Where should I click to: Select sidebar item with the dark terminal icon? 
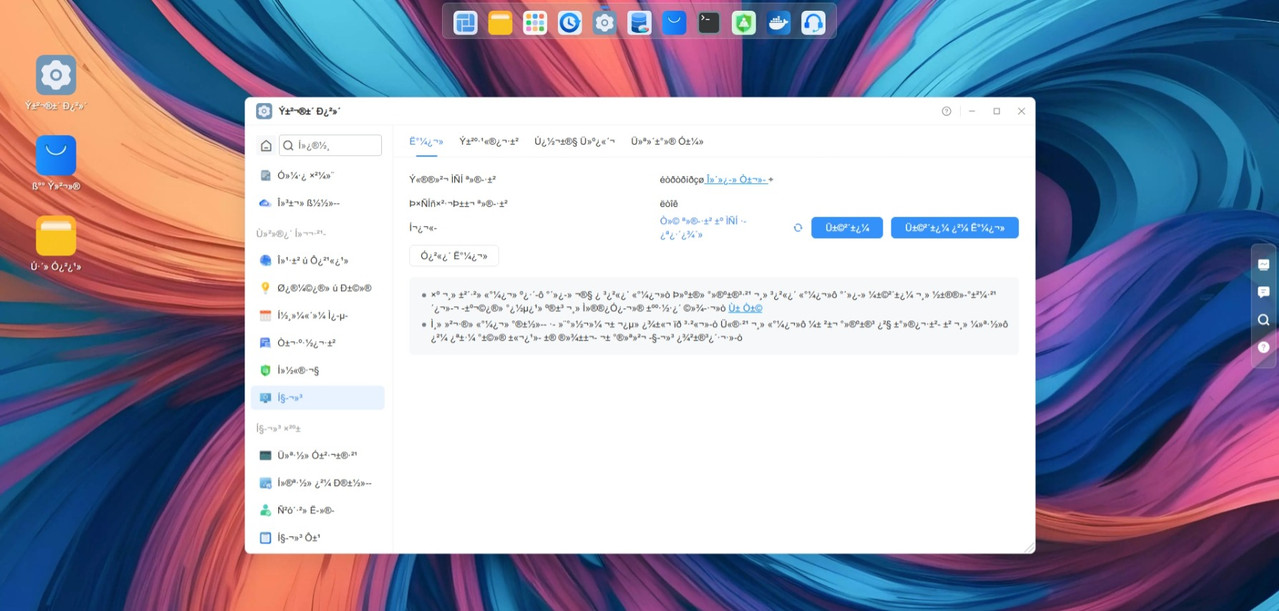click(x=317, y=455)
